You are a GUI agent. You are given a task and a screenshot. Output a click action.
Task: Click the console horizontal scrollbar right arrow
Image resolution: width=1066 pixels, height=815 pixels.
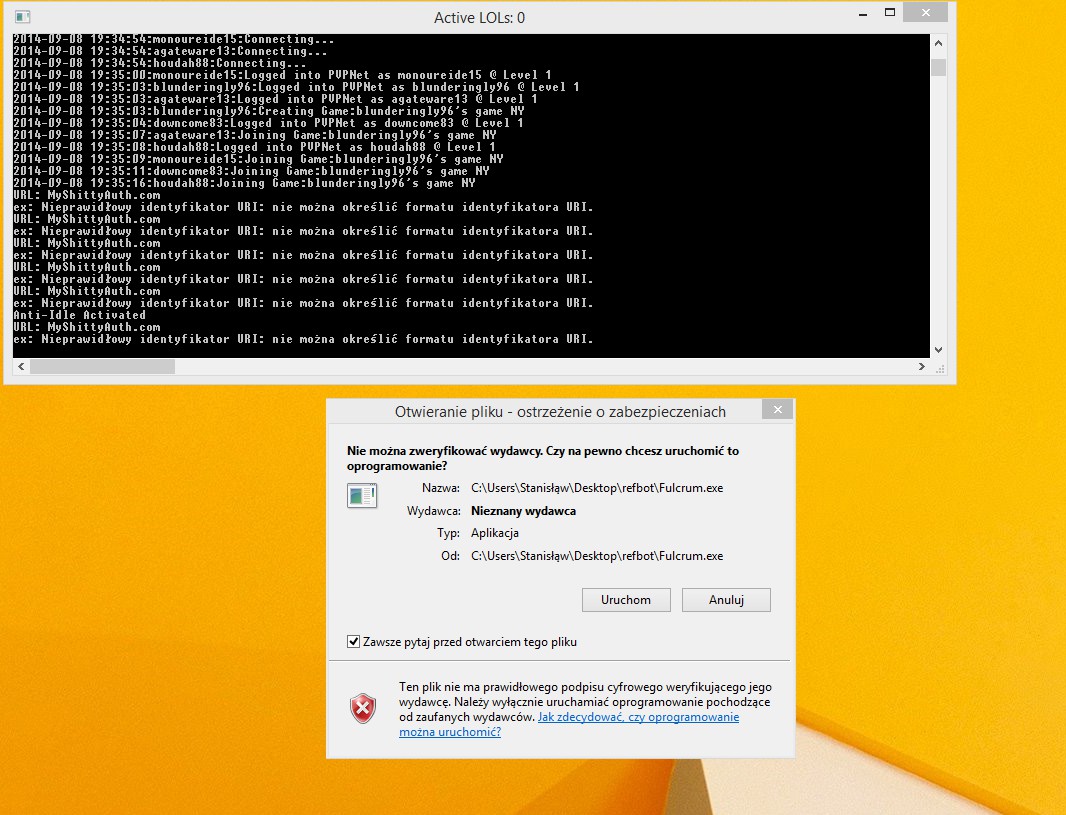(922, 366)
